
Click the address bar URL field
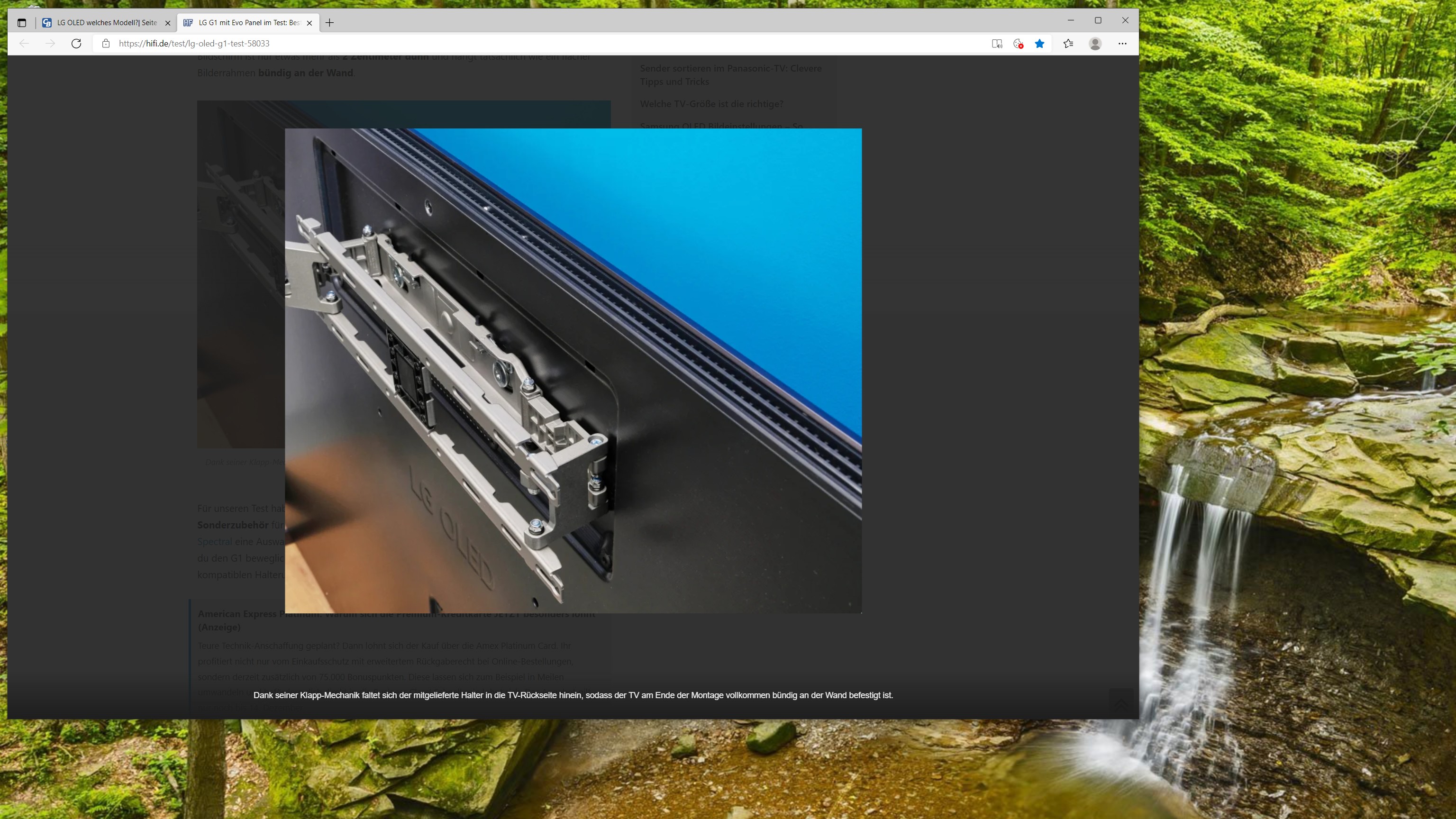click(509, 44)
